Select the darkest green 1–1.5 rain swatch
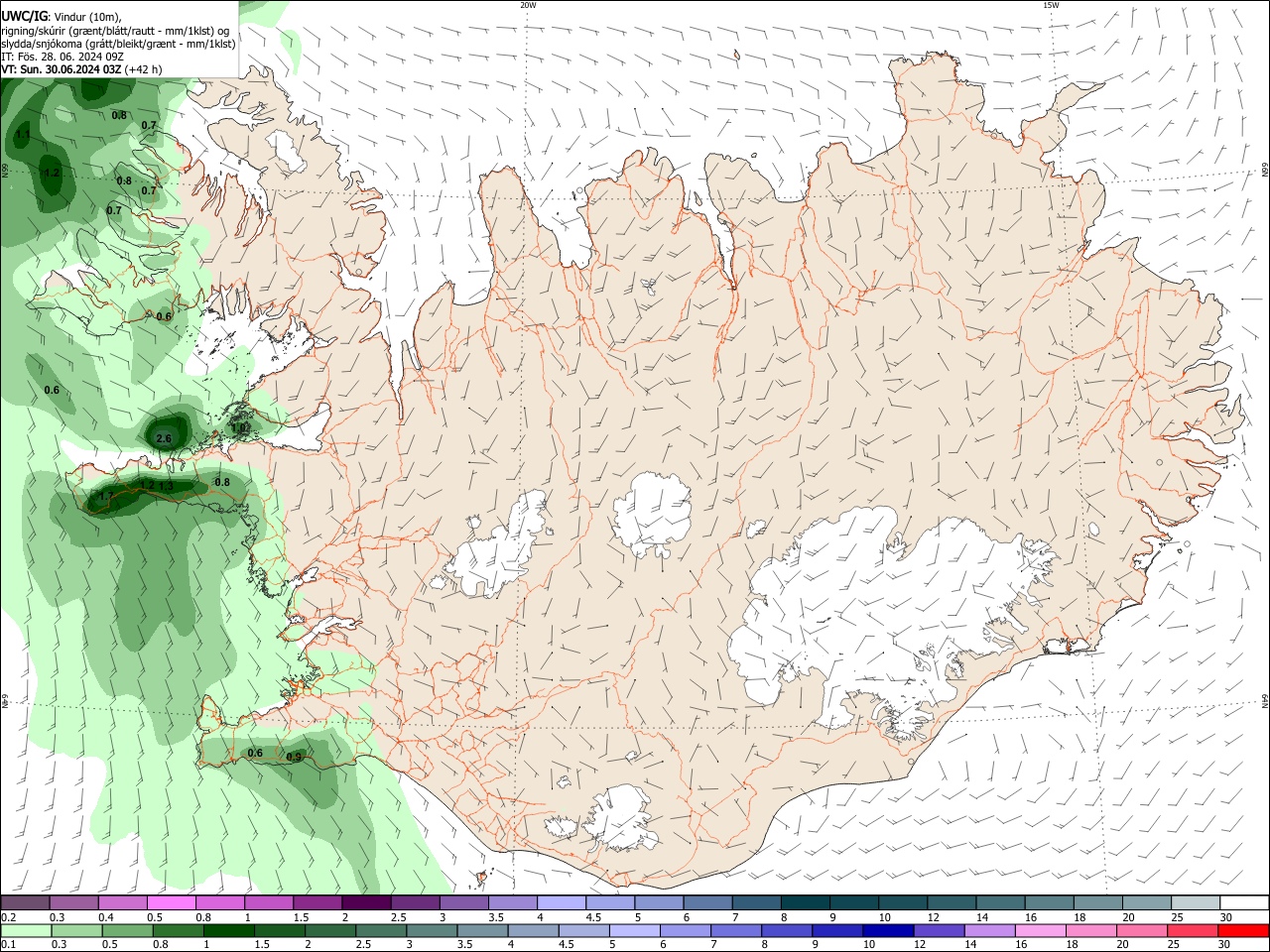Viewport: 1270px width, 952px height. [229, 930]
